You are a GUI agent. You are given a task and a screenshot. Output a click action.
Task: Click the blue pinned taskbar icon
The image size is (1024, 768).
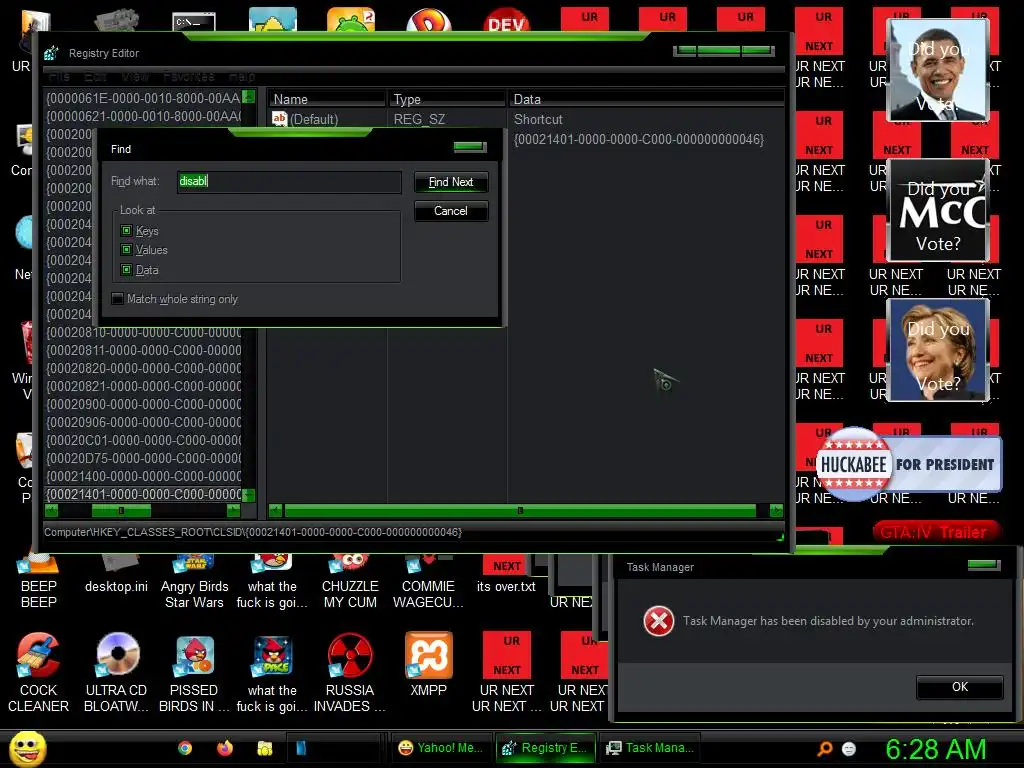[301, 748]
